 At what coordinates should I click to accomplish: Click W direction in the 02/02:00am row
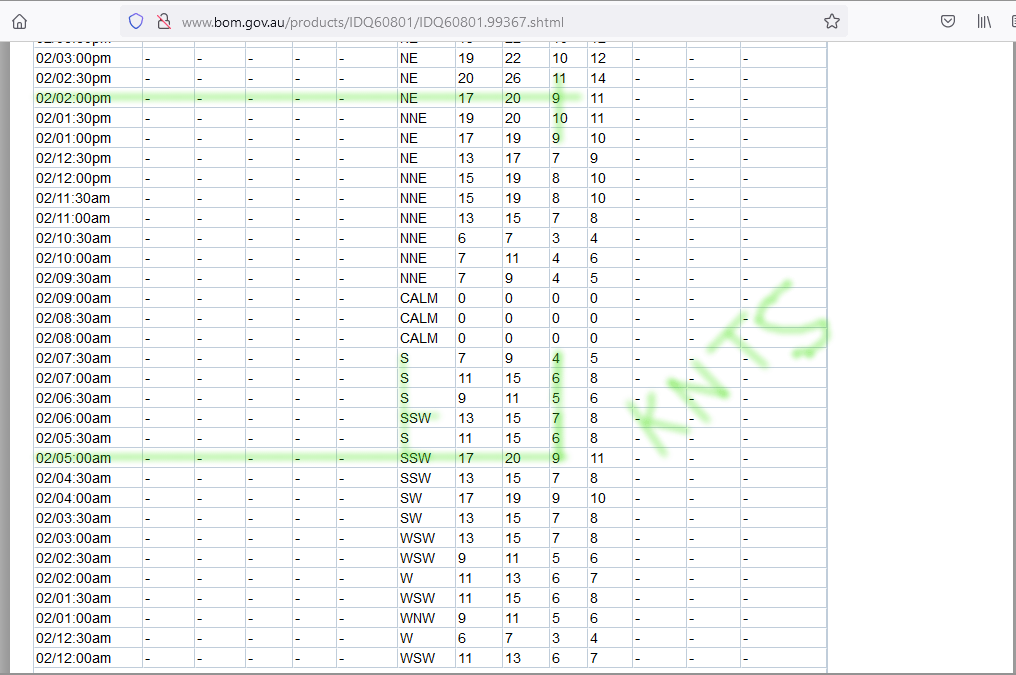(x=405, y=578)
